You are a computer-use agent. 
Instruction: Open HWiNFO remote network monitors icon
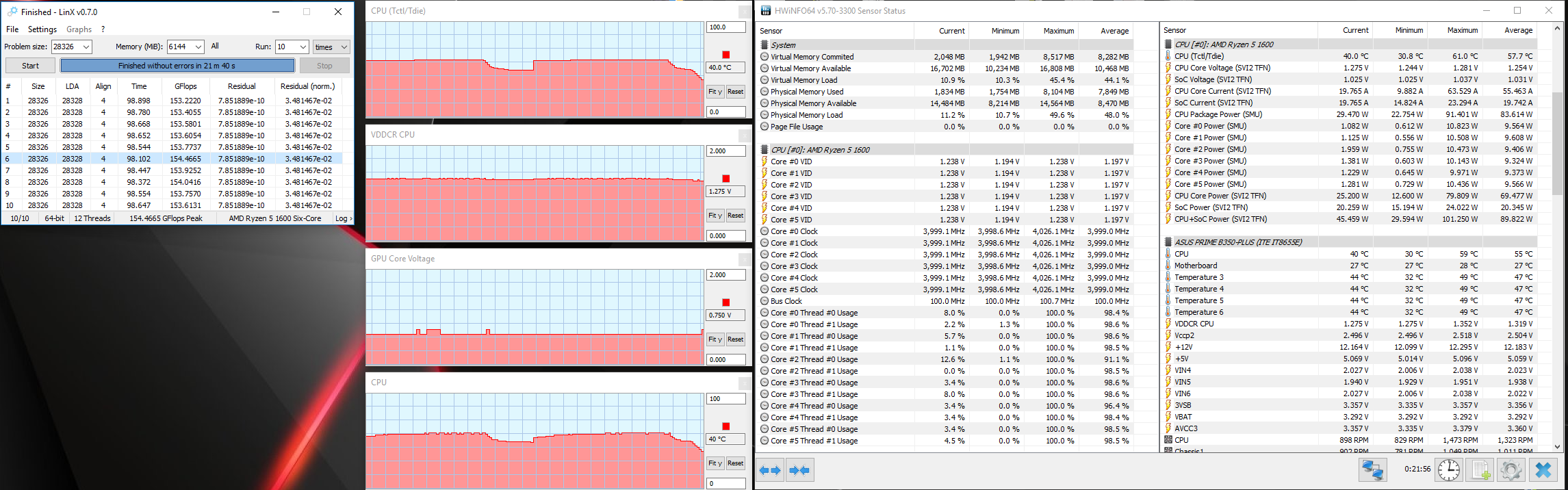1372,470
